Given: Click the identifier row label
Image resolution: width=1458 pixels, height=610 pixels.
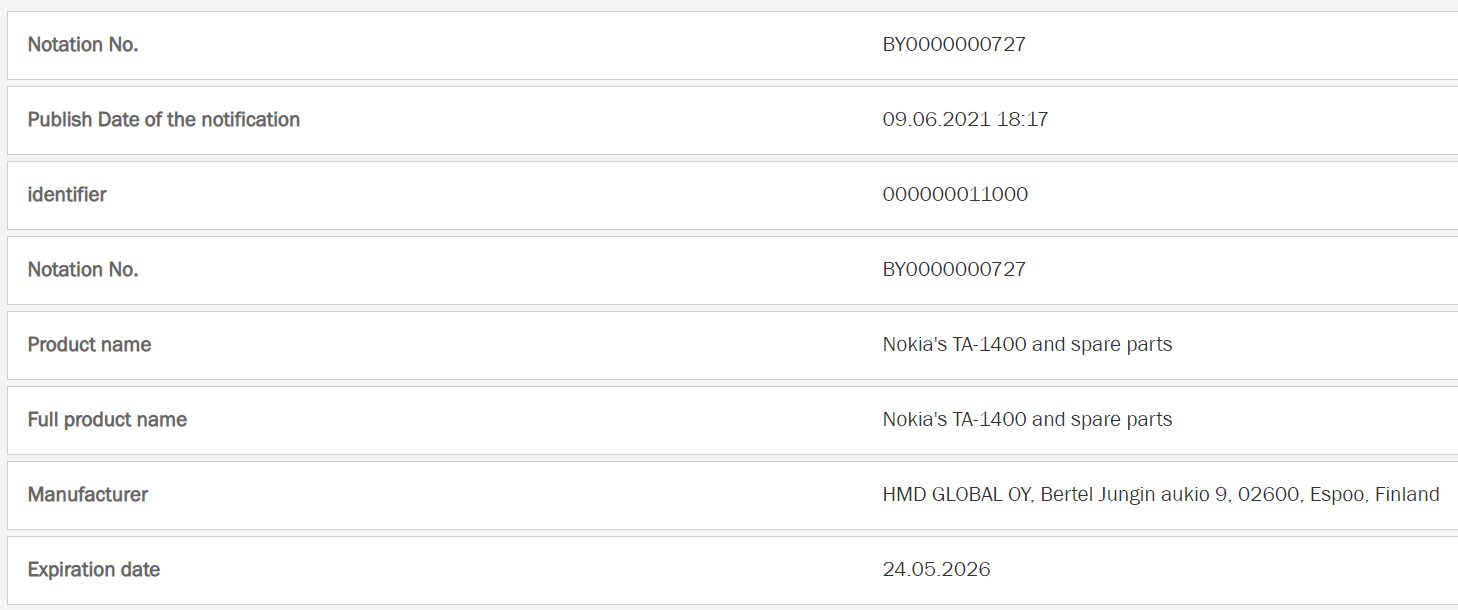Looking at the screenshot, I should 67,195.
